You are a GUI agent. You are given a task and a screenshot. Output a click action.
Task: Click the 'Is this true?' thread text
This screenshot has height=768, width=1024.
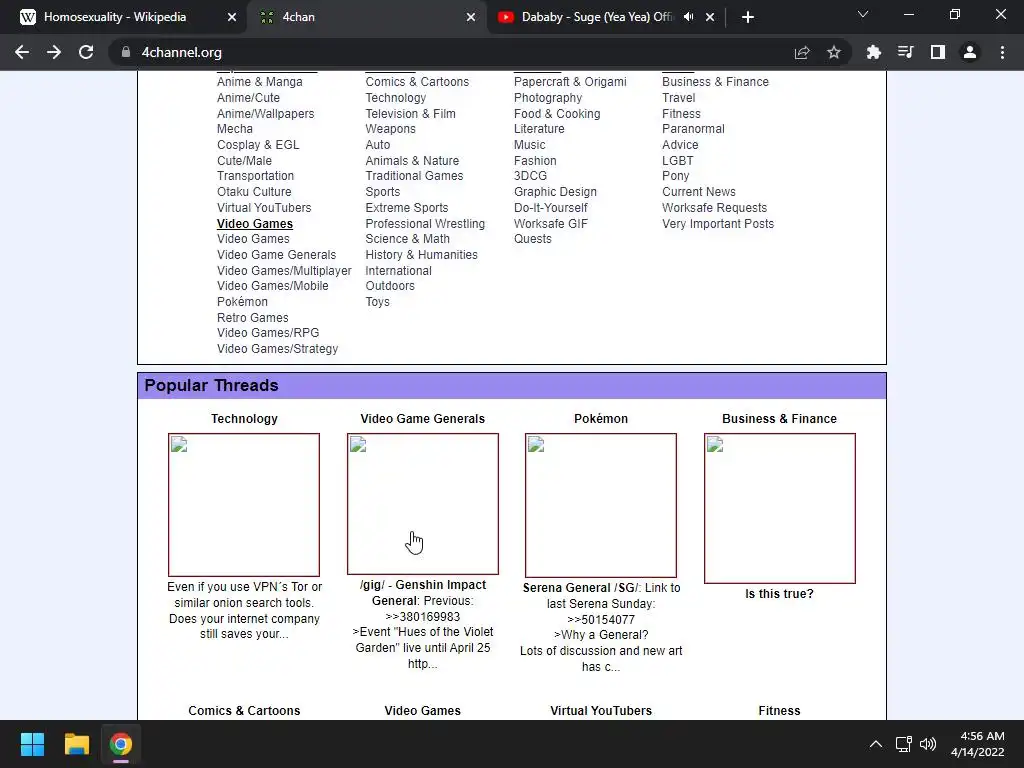tap(779, 594)
